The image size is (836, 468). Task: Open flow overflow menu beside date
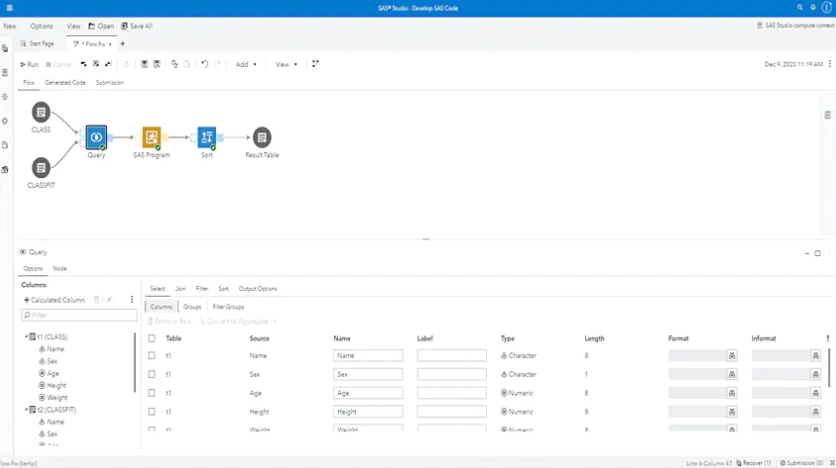pos(830,64)
